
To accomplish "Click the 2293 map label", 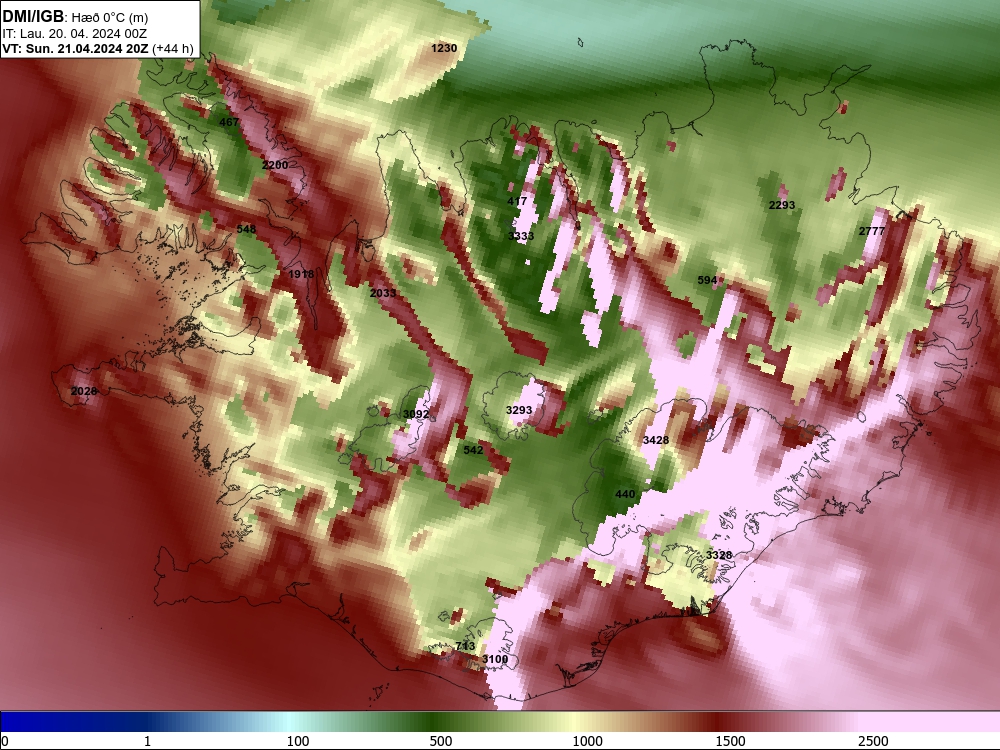I will [x=782, y=205].
